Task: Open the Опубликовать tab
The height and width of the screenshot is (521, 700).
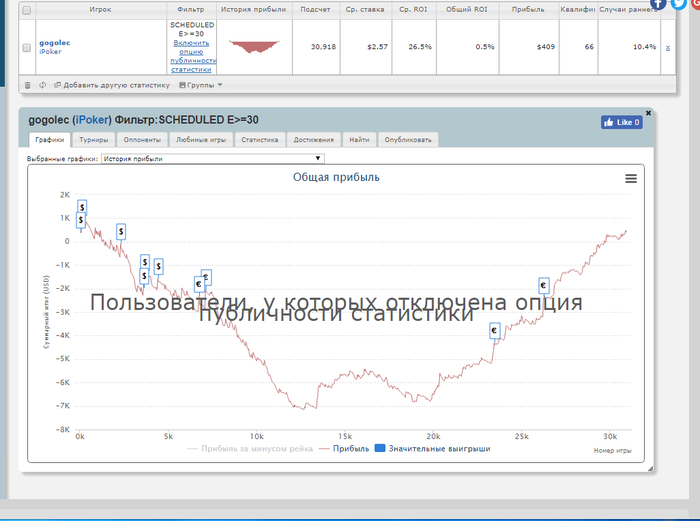Action: pyautogui.click(x=408, y=140)
